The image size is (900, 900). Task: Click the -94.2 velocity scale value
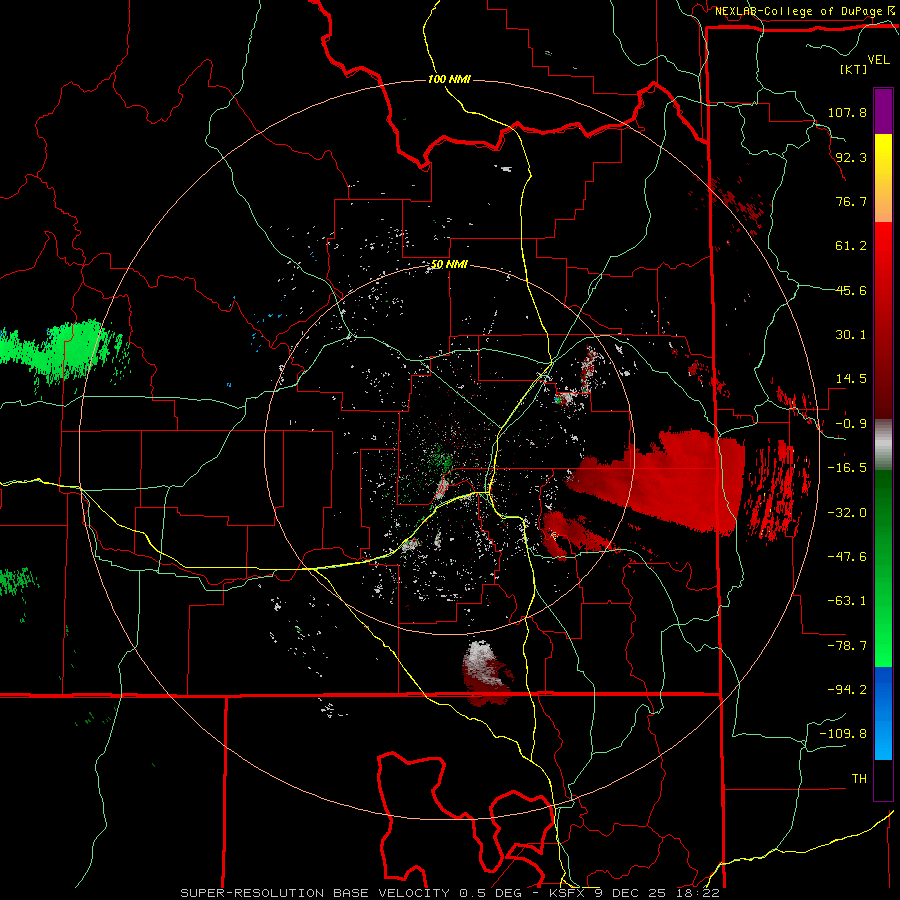pos(847,690)
